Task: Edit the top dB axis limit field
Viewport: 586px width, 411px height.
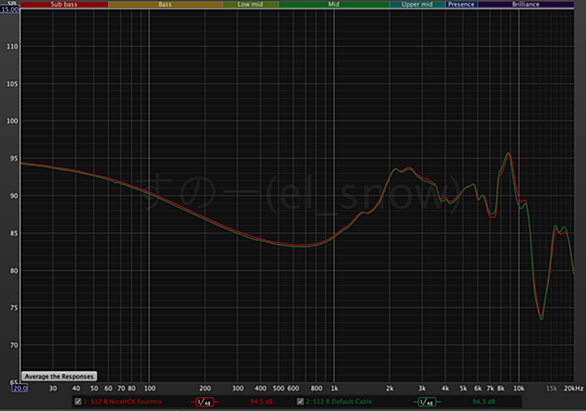Action: [x=9, y=9]
